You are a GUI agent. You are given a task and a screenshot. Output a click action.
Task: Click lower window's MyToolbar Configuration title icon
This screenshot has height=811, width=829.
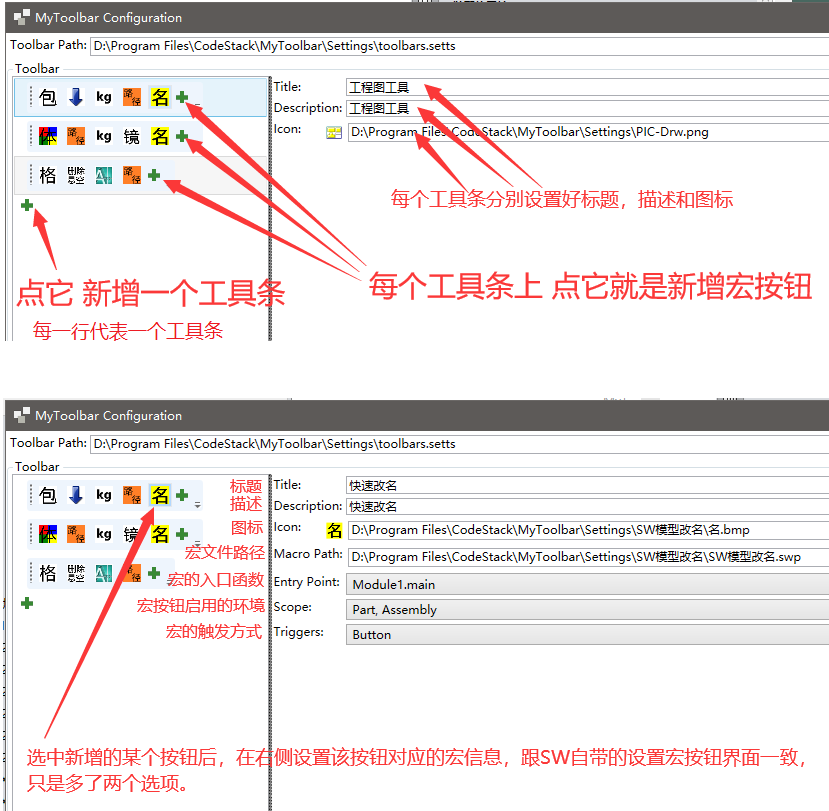coord(22,416)
